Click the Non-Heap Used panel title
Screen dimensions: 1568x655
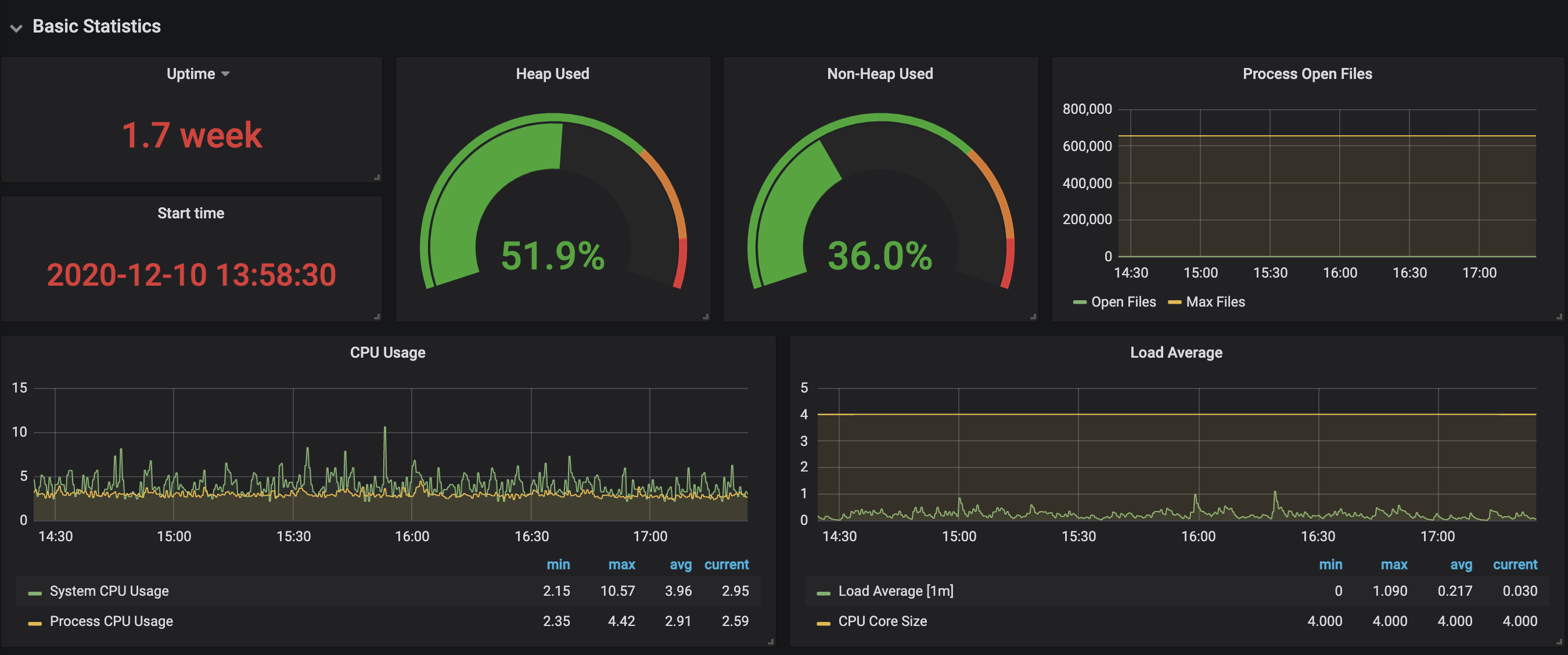[880, 74]
